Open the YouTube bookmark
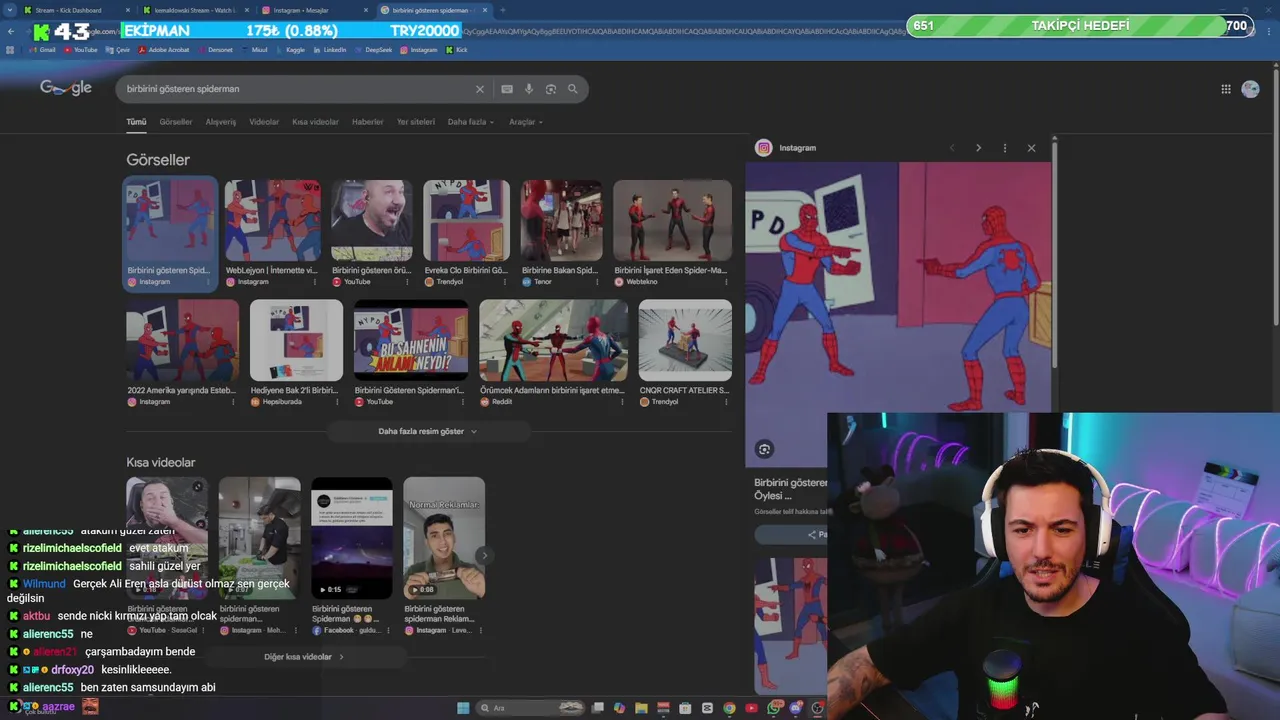The width and height of the screenshot is (1280, 720). [x=80, y=50]
